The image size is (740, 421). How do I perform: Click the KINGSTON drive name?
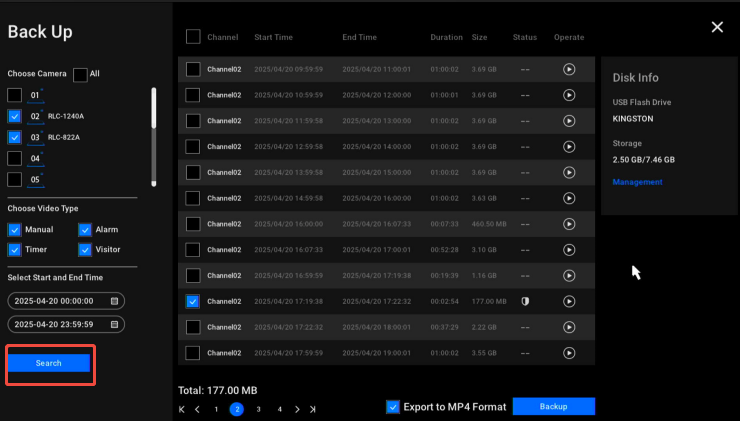[633, 119]
